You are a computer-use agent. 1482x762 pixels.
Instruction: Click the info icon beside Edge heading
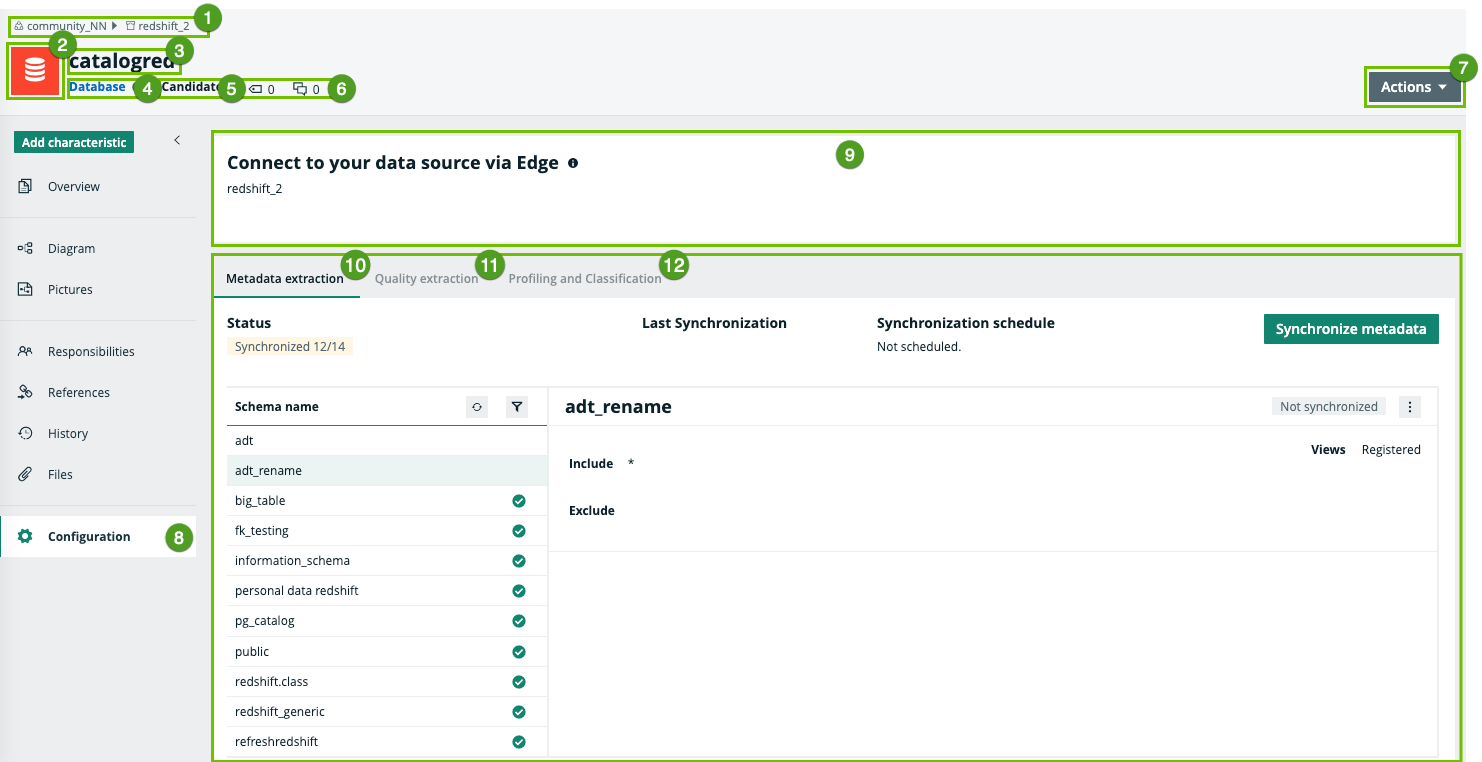(x=573, y=163)
